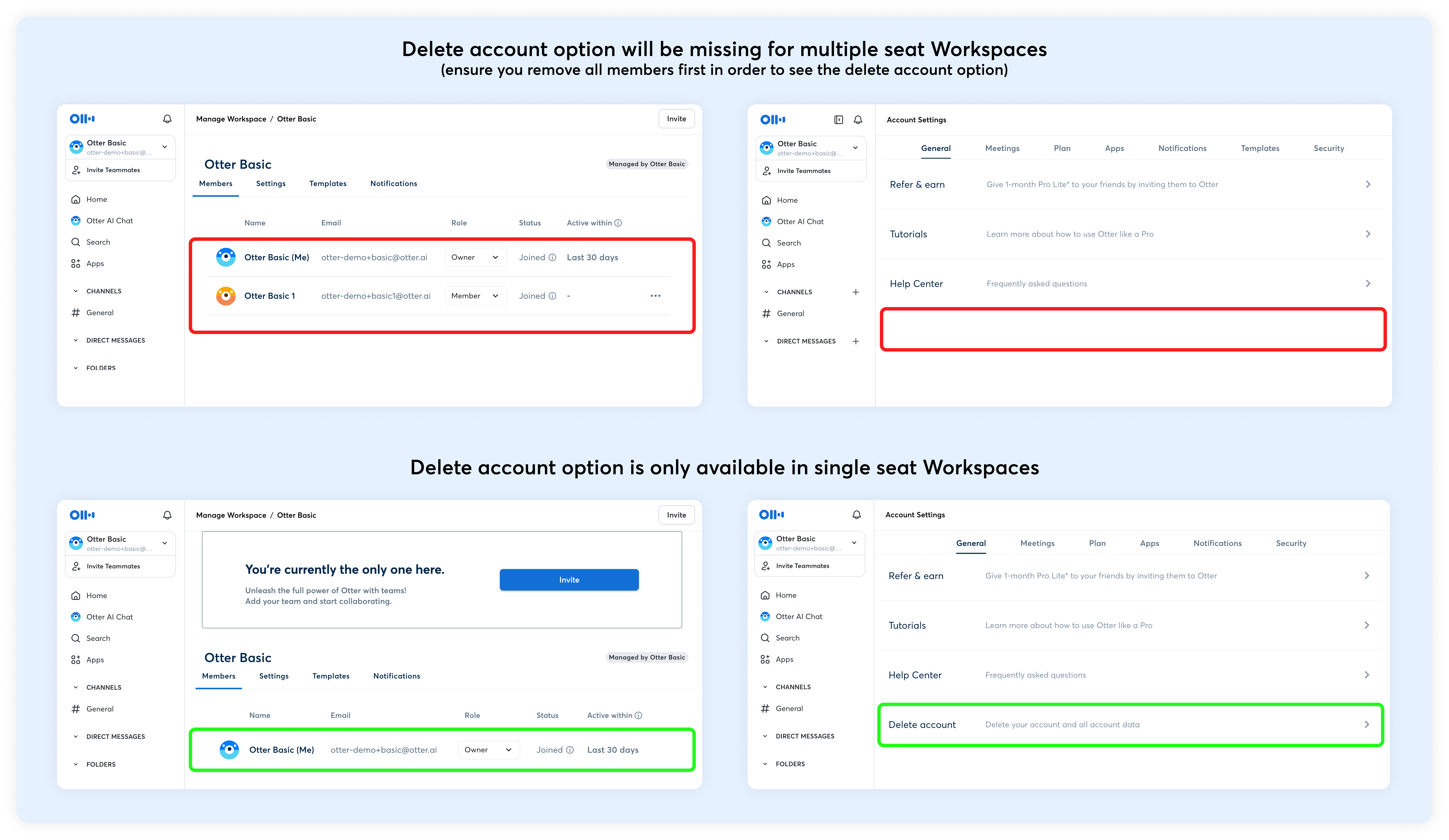Open the Delete account option
The height and width of the screenshot is (840, 1449).
pyautogui.click(x=1130, y=725)
